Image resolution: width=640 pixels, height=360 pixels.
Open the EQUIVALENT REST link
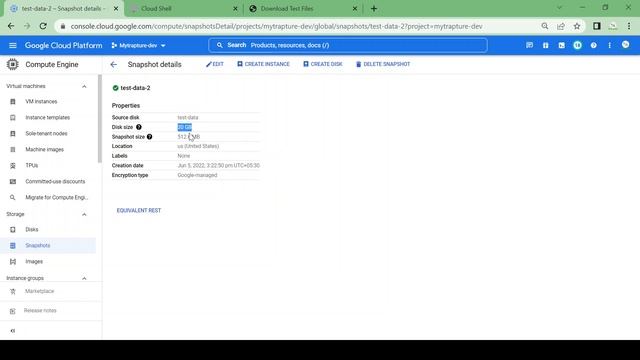click(139, 211)
